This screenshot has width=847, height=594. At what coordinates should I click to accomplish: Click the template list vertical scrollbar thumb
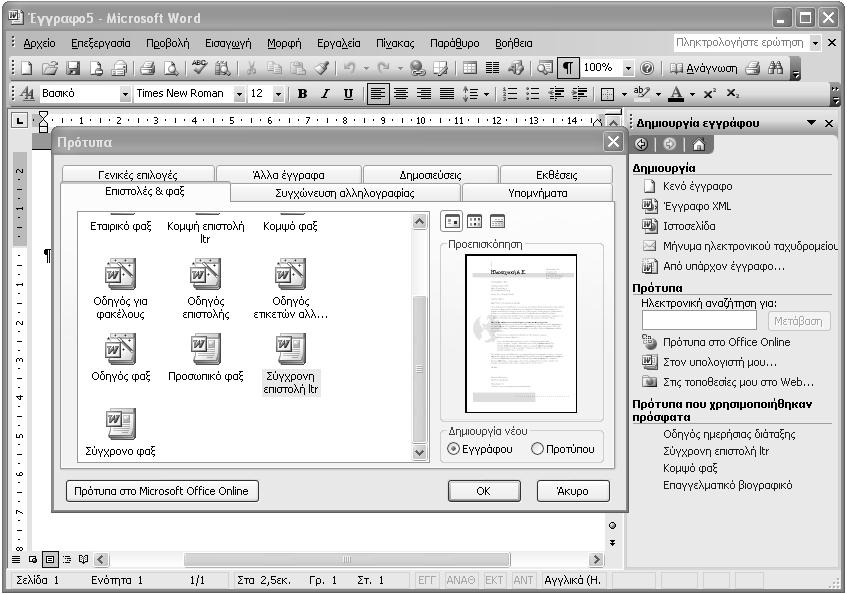click(419, 369)
